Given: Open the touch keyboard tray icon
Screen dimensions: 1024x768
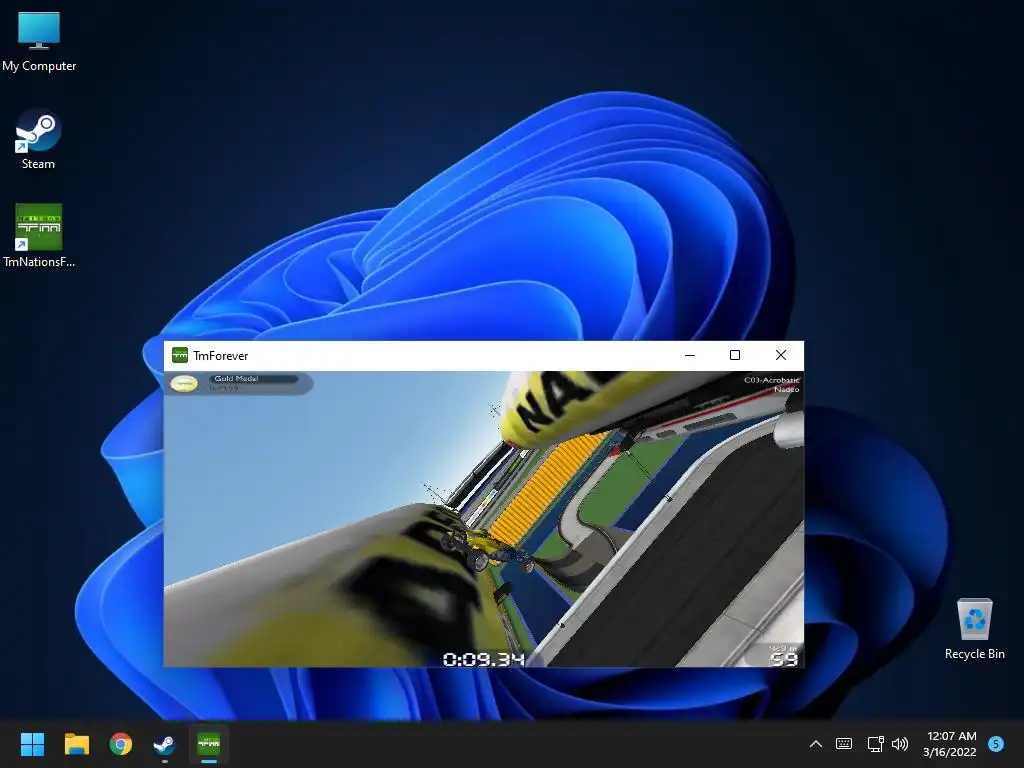Looking at the screenshot, I should pos(844,744).
